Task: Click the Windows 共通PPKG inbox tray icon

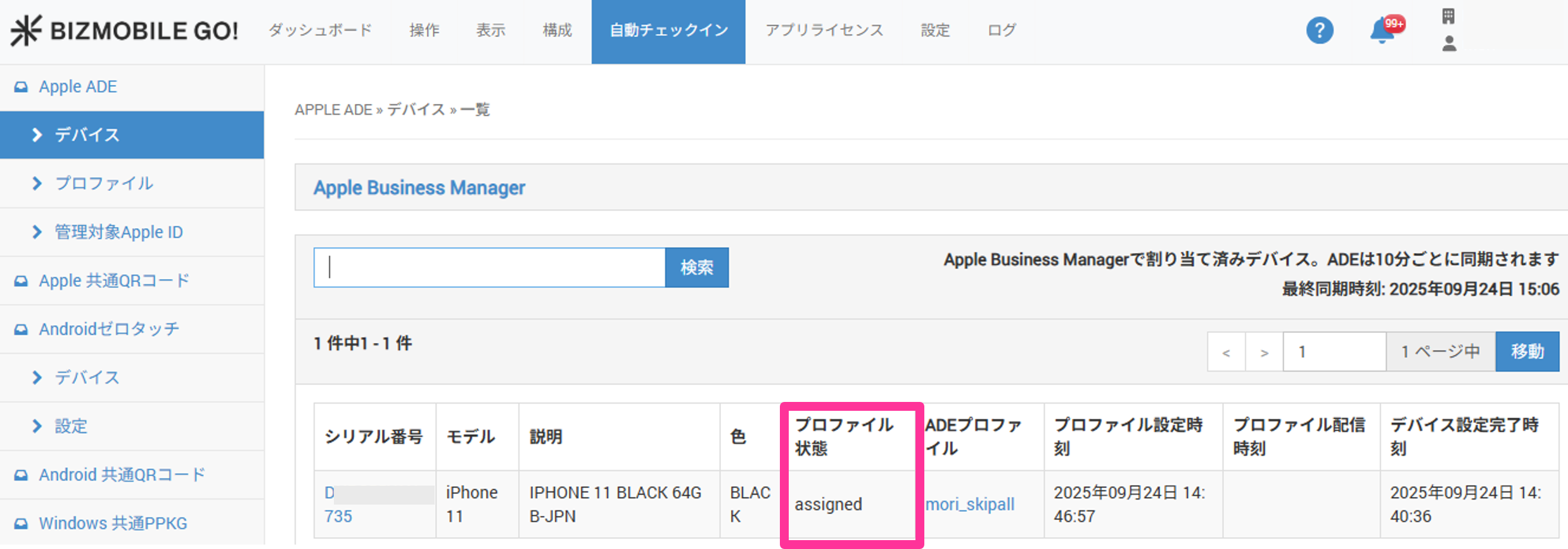Action: (21, 524)
